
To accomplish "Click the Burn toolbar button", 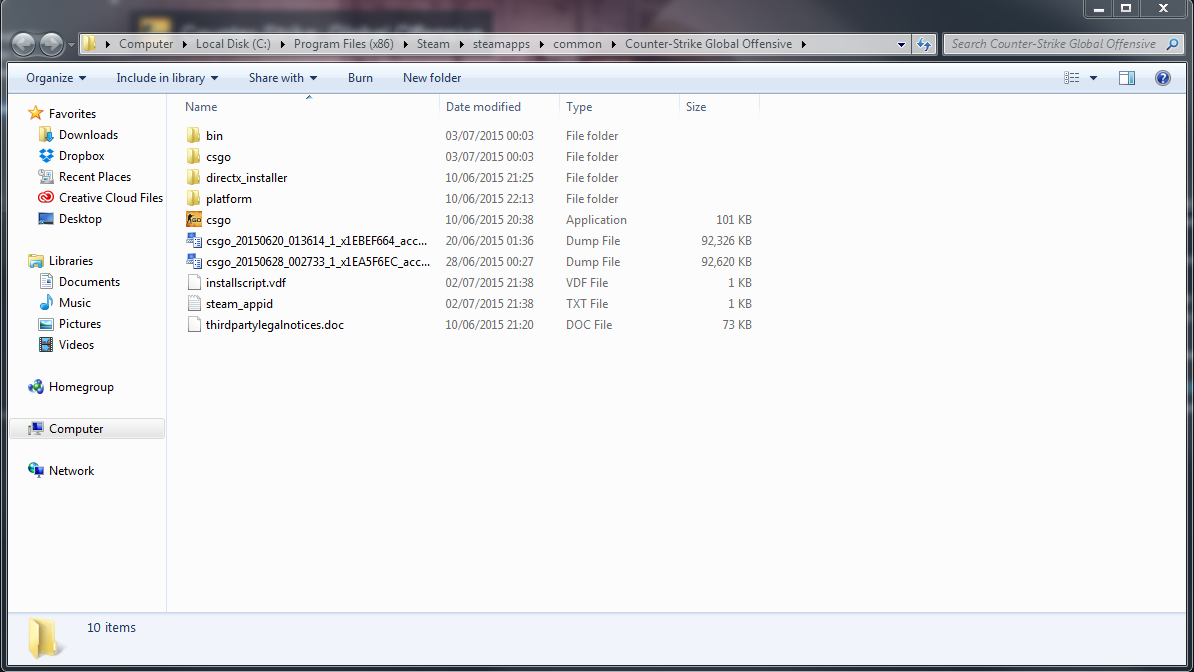I will 360,78.
